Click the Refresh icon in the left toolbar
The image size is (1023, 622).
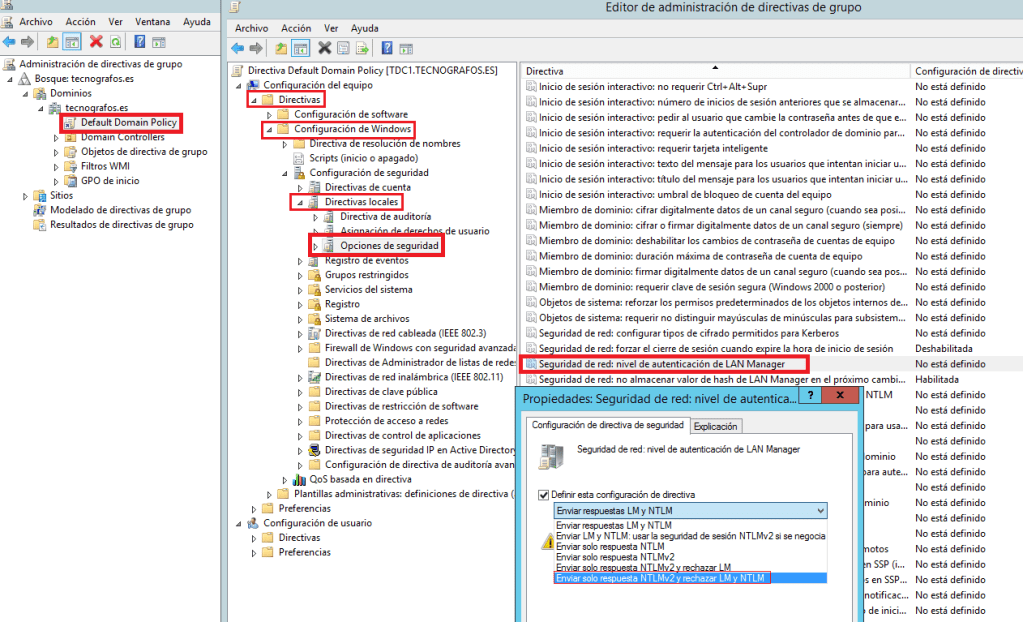(x=113, y=41)
